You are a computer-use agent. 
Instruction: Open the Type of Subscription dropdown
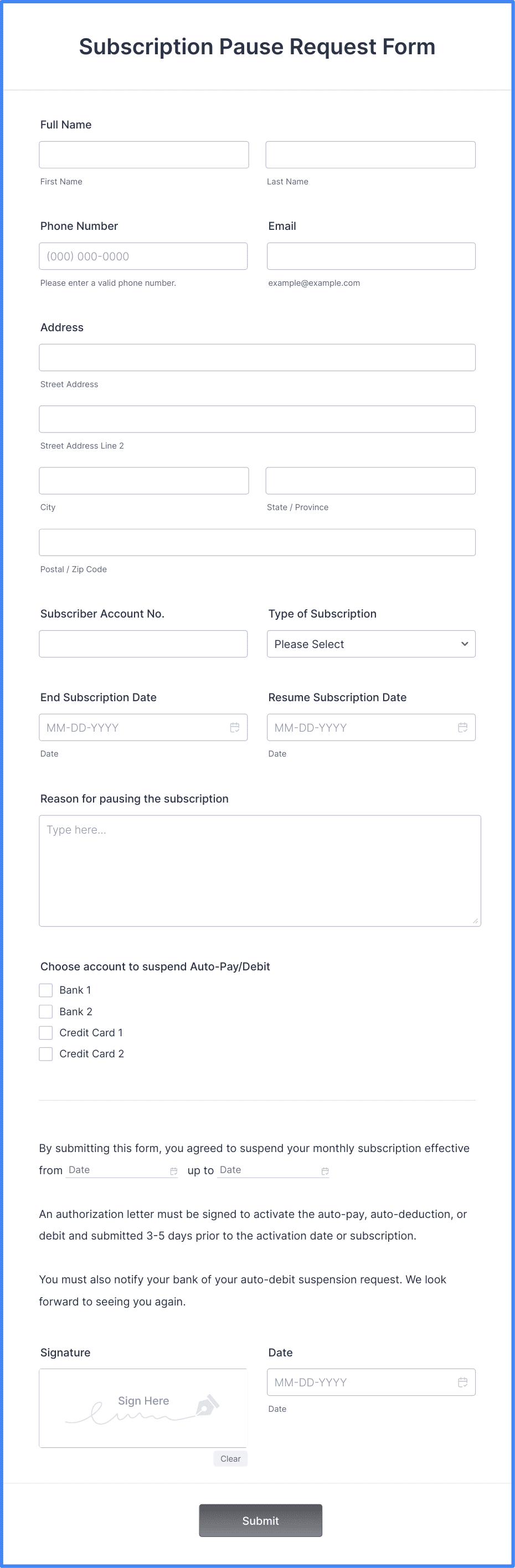pyautogui.click(x=370, y=644)
